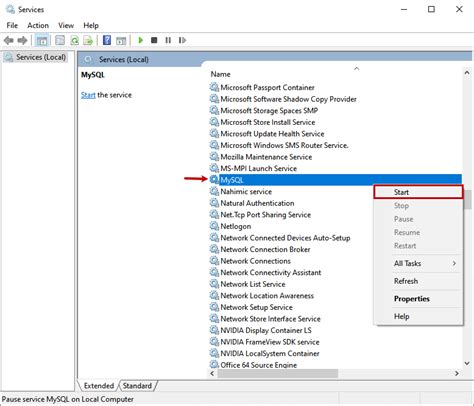Select the MySQL service row
Image resolution: width=474 pixels, height=406 pixels.
pos(335,180)
